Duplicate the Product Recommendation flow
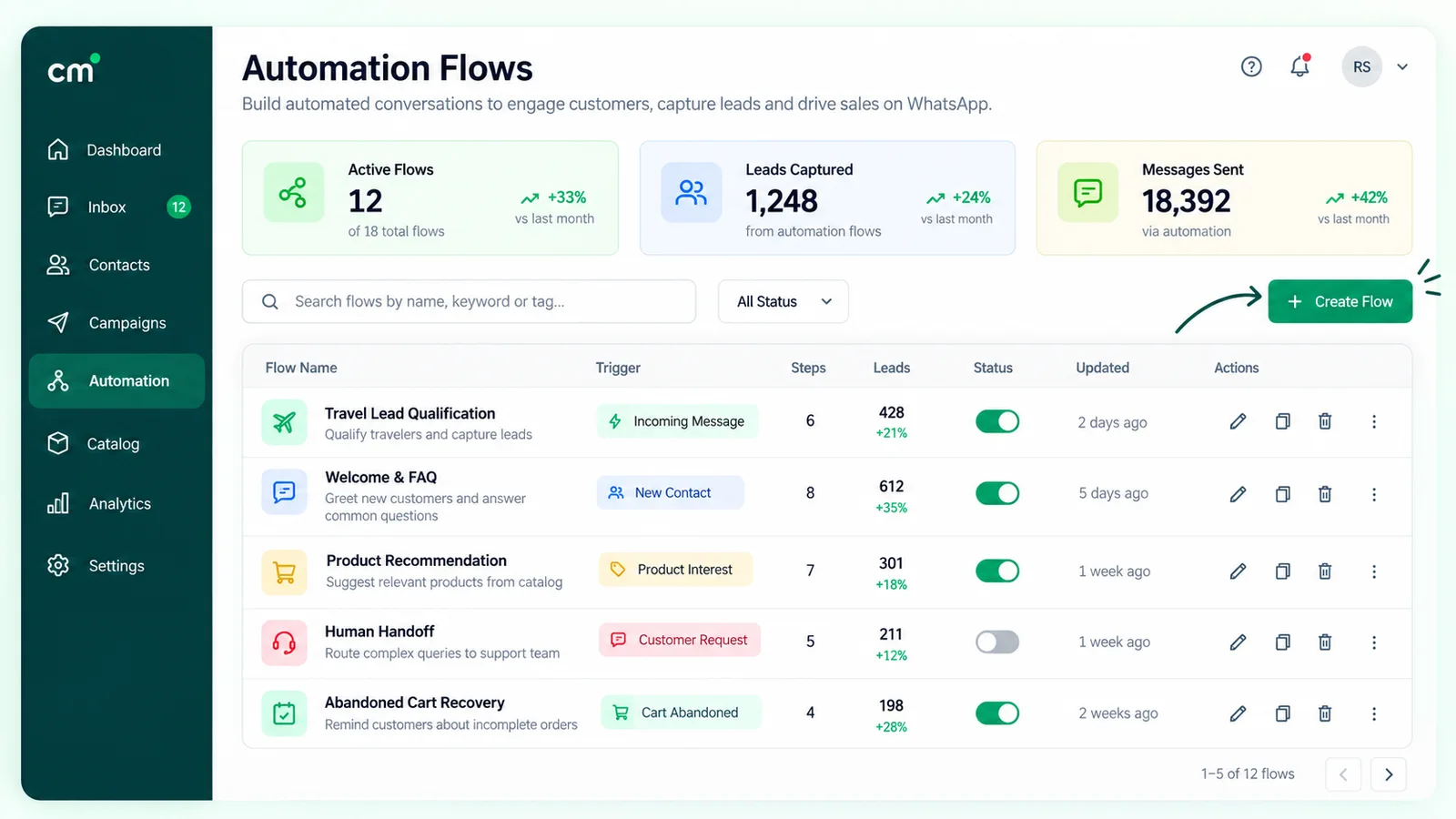 pyautogui.click(x=1282, y=571)
